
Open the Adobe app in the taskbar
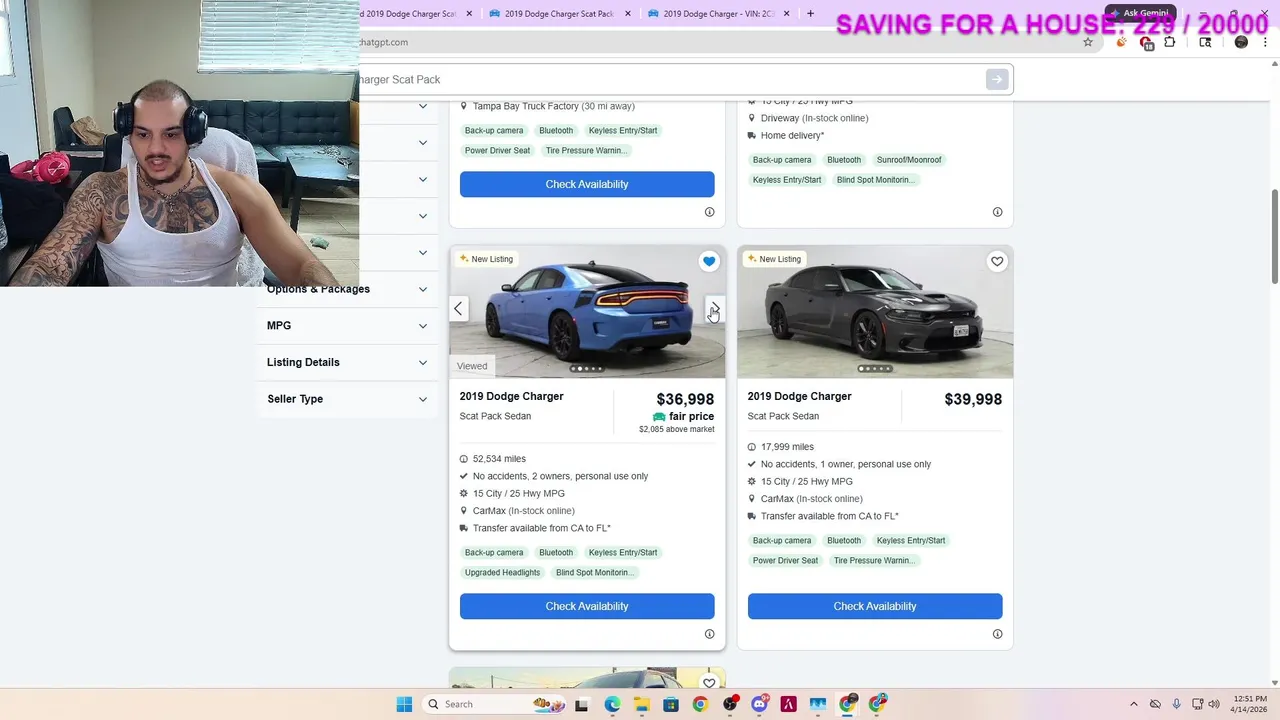[x=788, y=704]
